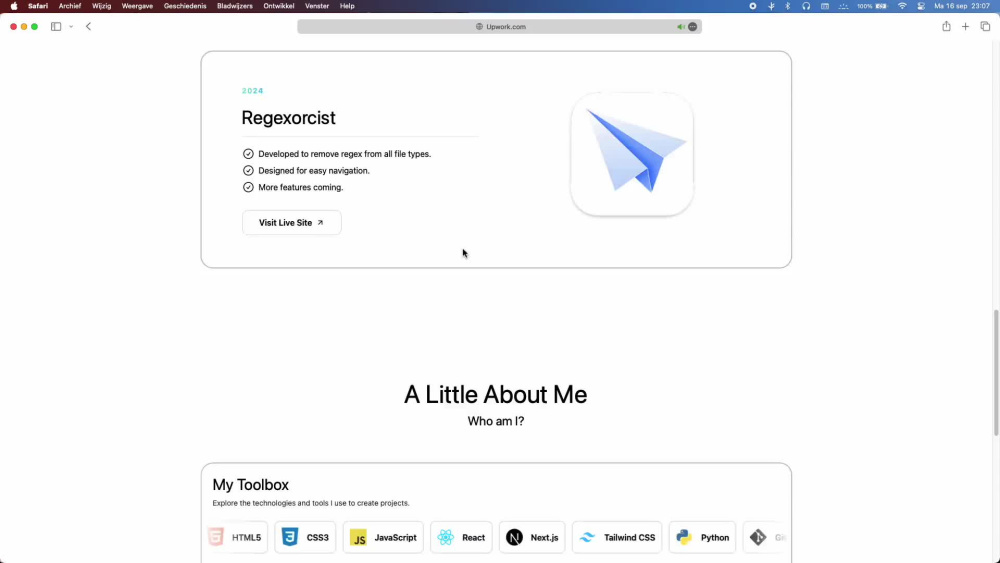
Task: Open a new tab with plus icon
Action: [966, 26]
